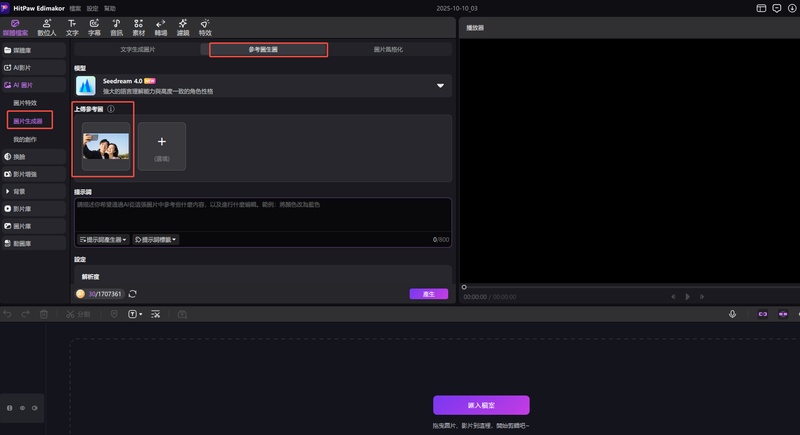Open the 數位人 digital human tool
Viewport: 800px width, 435px height.
pos(45,26)
